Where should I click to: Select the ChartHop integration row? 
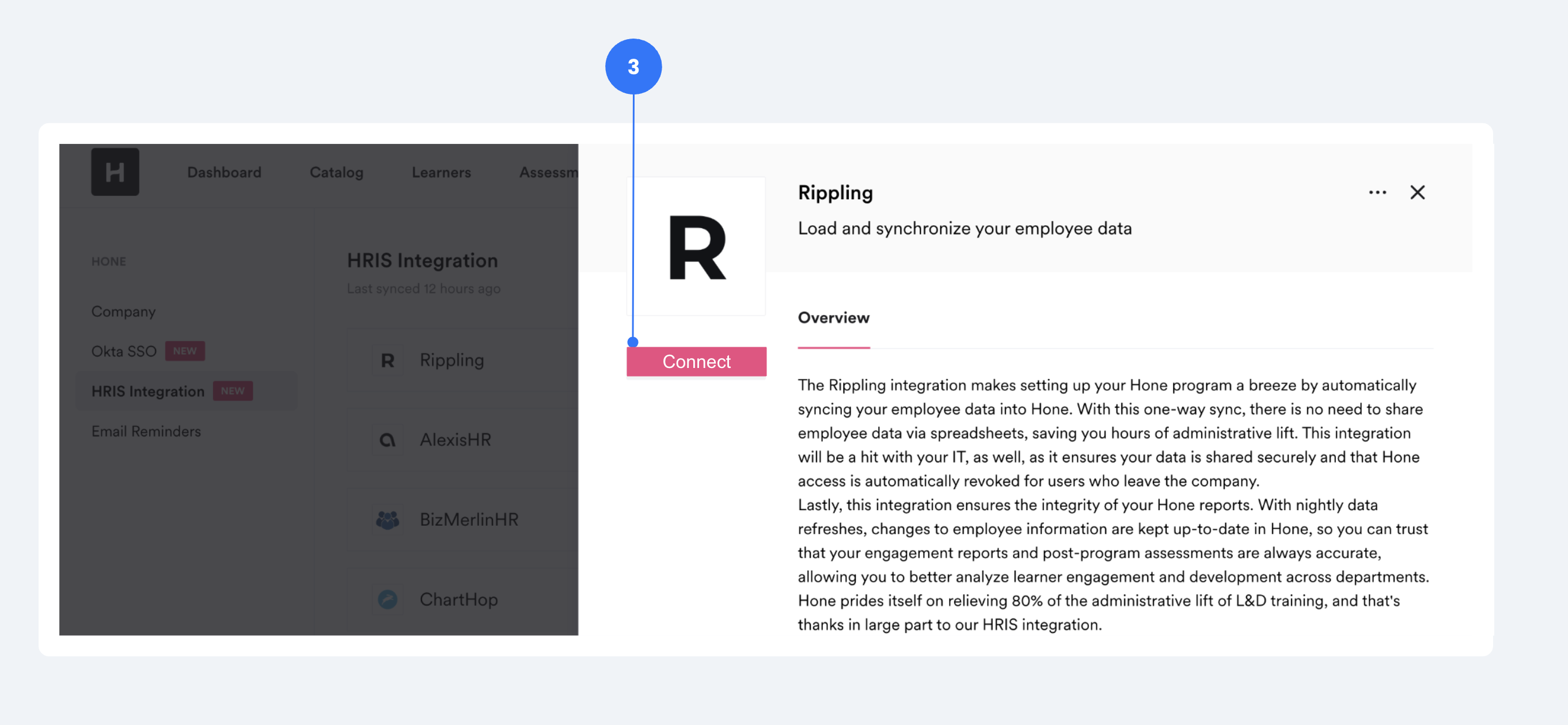462,599
